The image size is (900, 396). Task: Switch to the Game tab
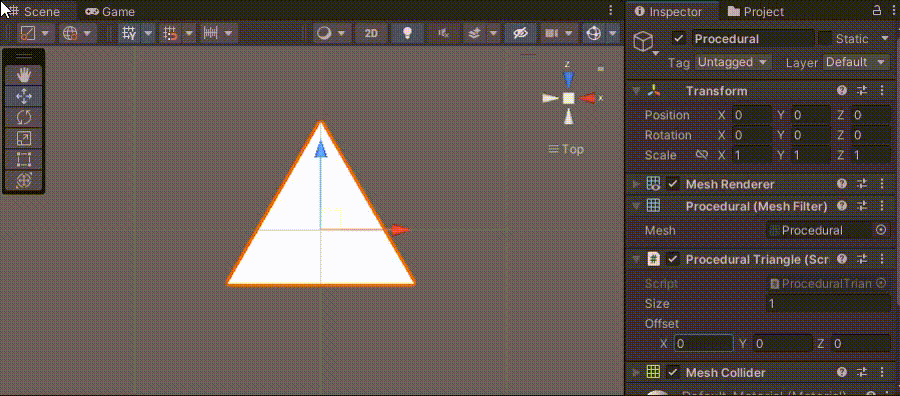point(110,11)
